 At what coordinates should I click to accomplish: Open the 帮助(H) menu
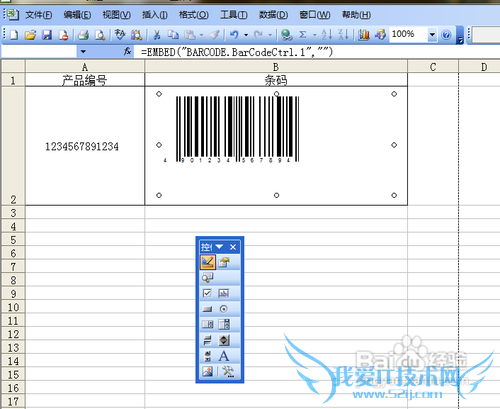click(356, 15)
